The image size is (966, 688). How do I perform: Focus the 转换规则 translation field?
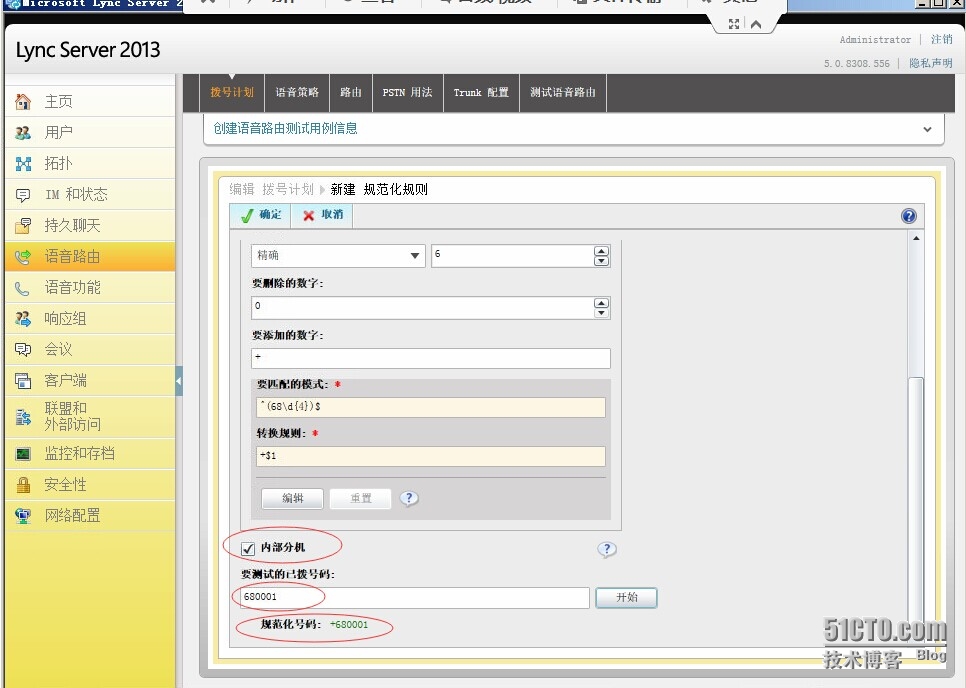[x=431, y=456]
